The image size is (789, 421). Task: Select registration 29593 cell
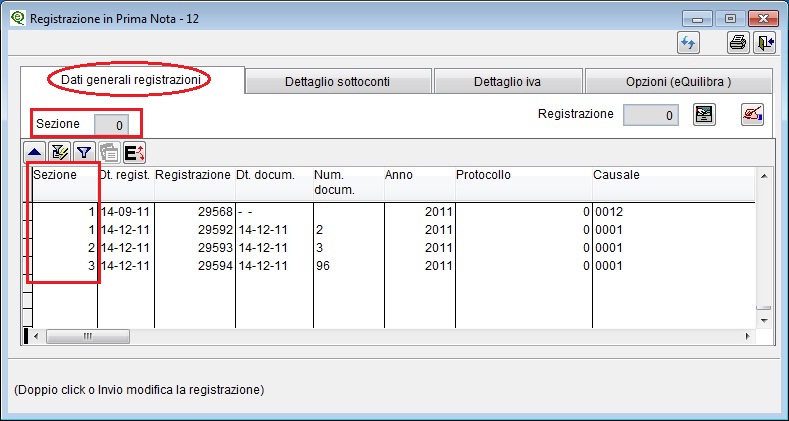click(x=195, y=248)
